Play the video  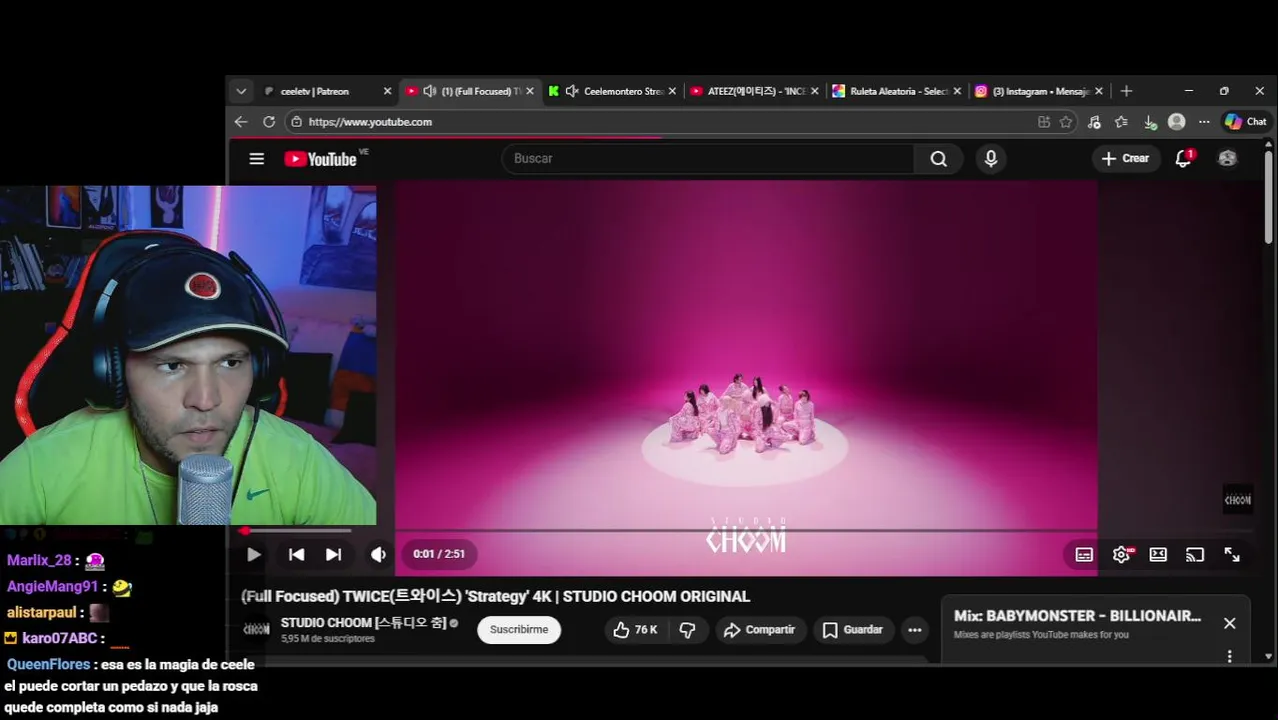pos(254,554)
